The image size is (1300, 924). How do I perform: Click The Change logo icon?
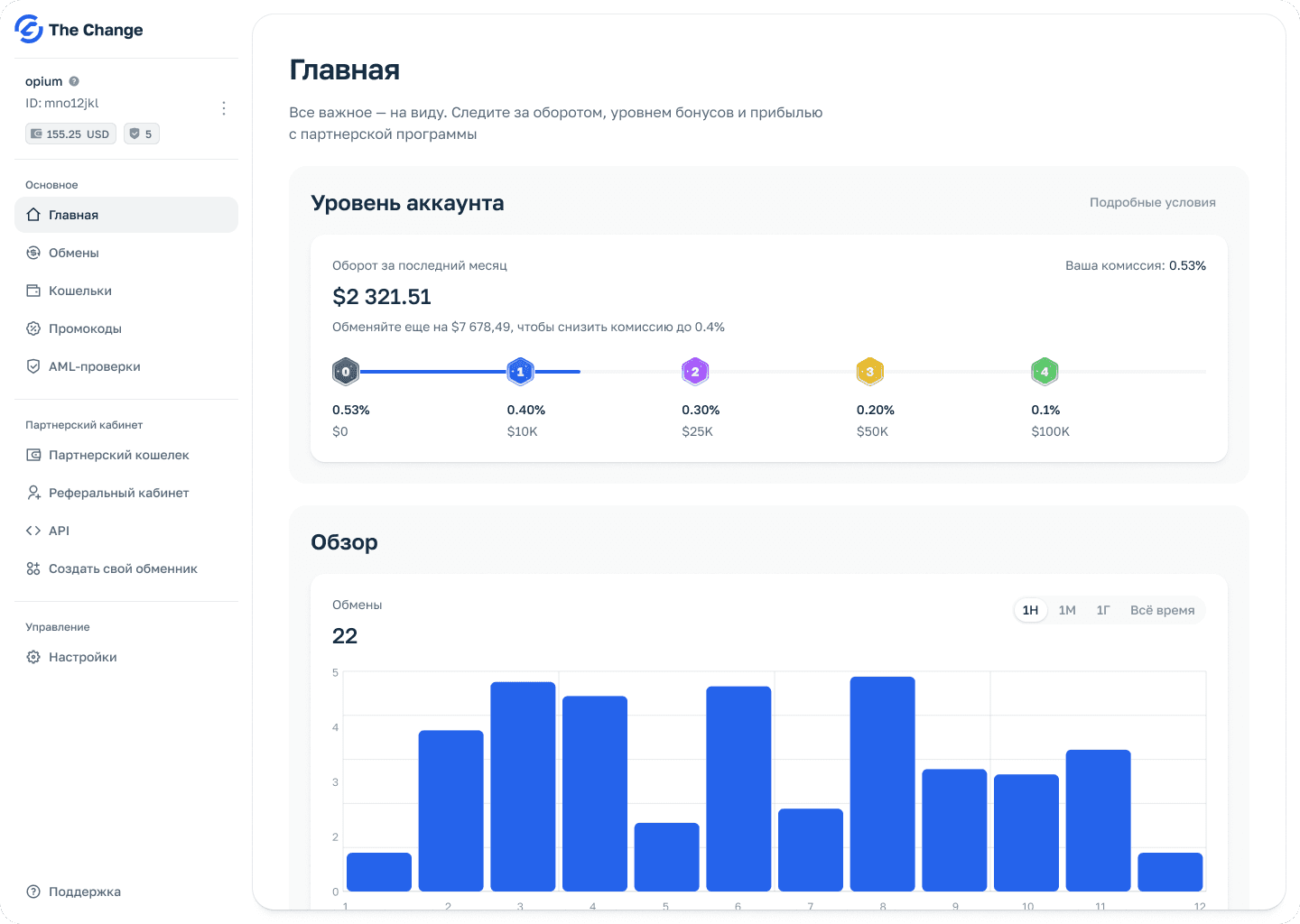(x=29, y=29)
